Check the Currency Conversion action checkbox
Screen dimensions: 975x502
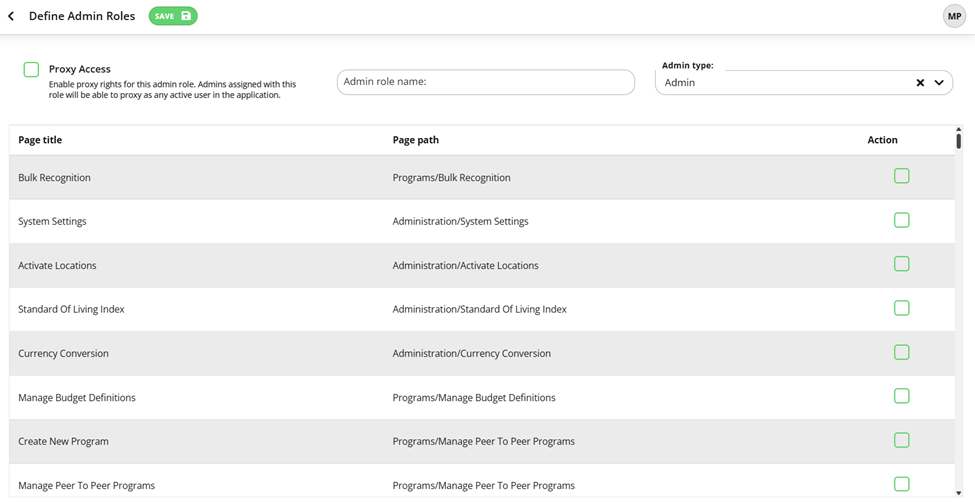click(902, 352)
